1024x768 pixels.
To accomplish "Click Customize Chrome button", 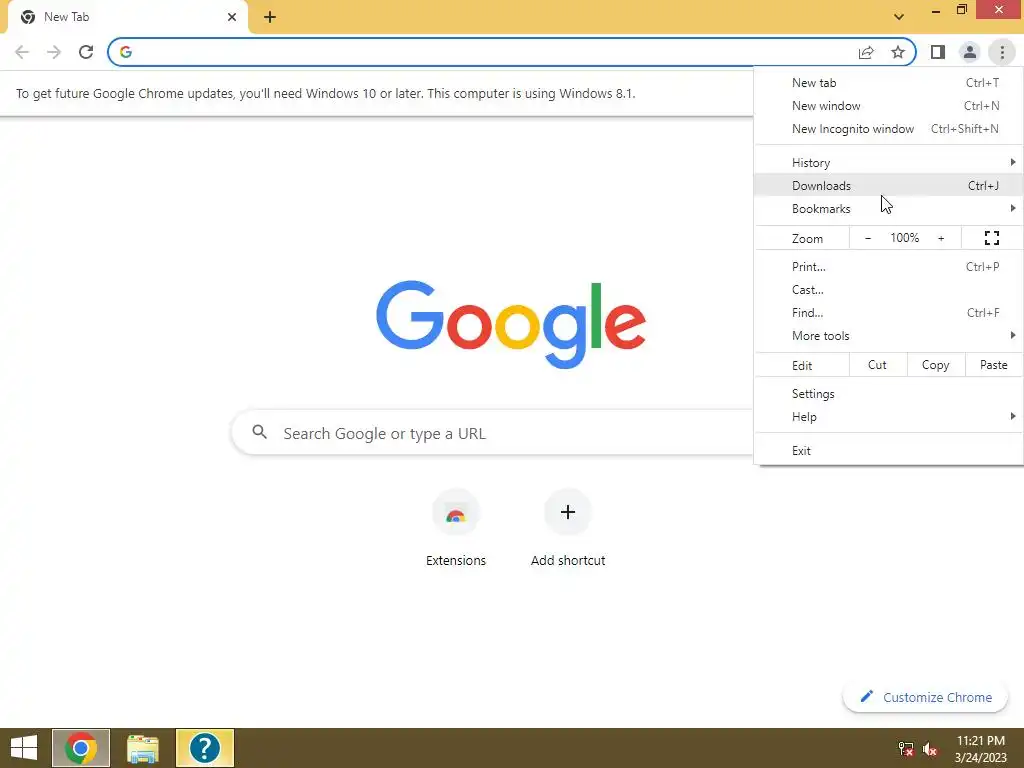I will [x=926, y=697].
